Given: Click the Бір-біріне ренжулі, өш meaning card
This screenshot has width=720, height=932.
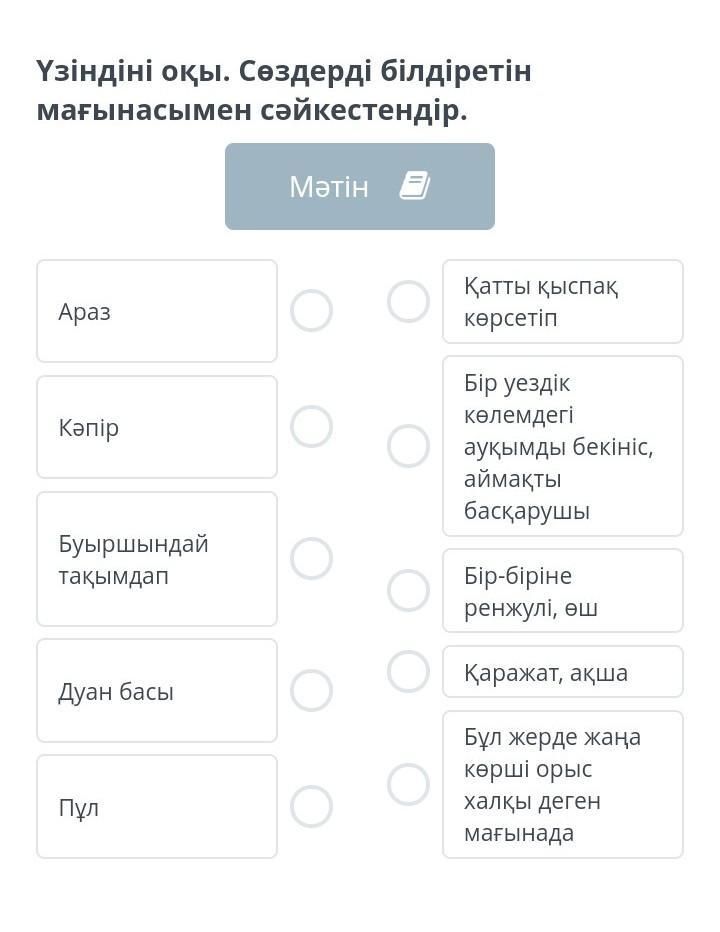Looking at the screenshot, I should tap(562, 591).
